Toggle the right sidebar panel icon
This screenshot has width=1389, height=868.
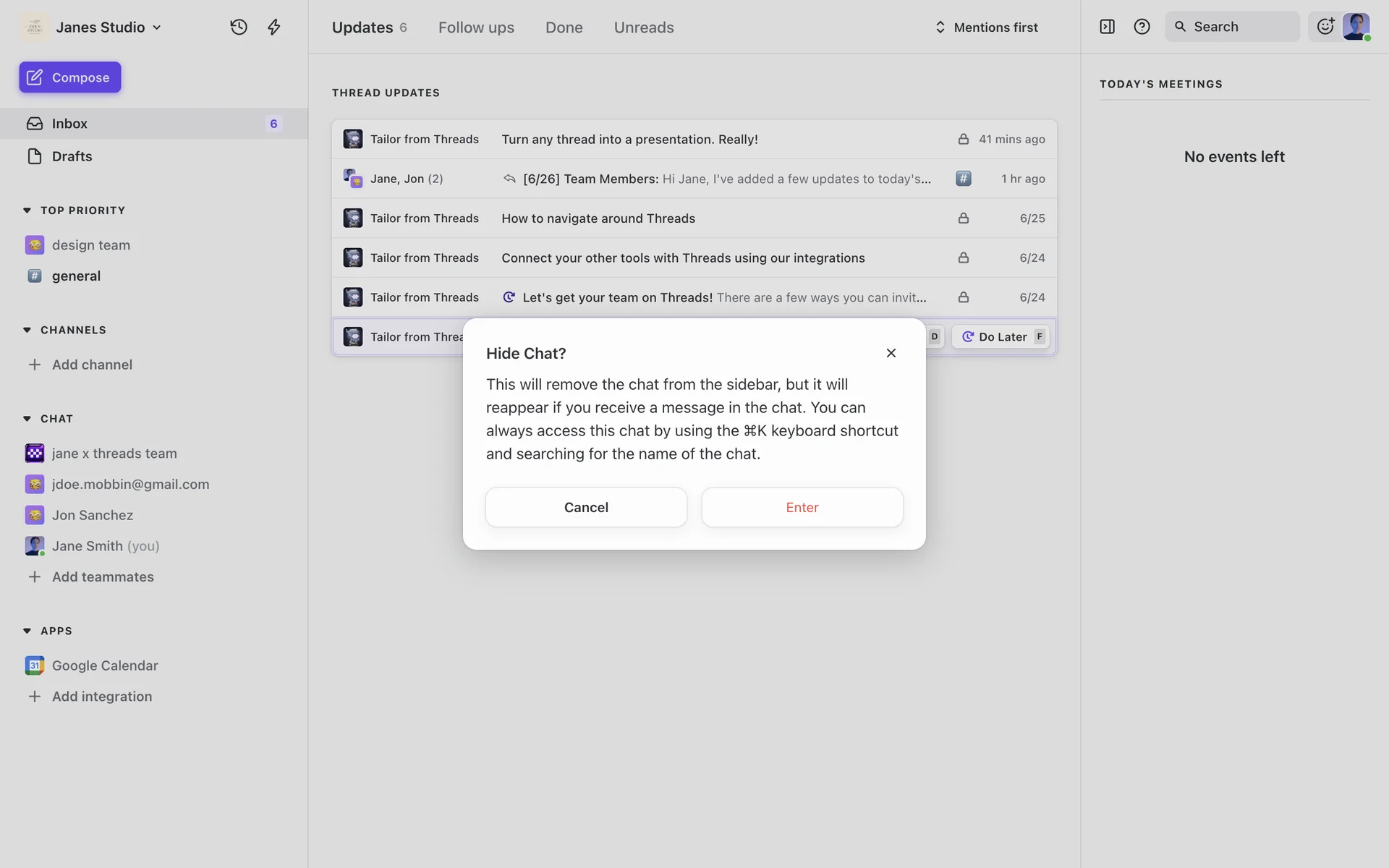click(1107, 27)
